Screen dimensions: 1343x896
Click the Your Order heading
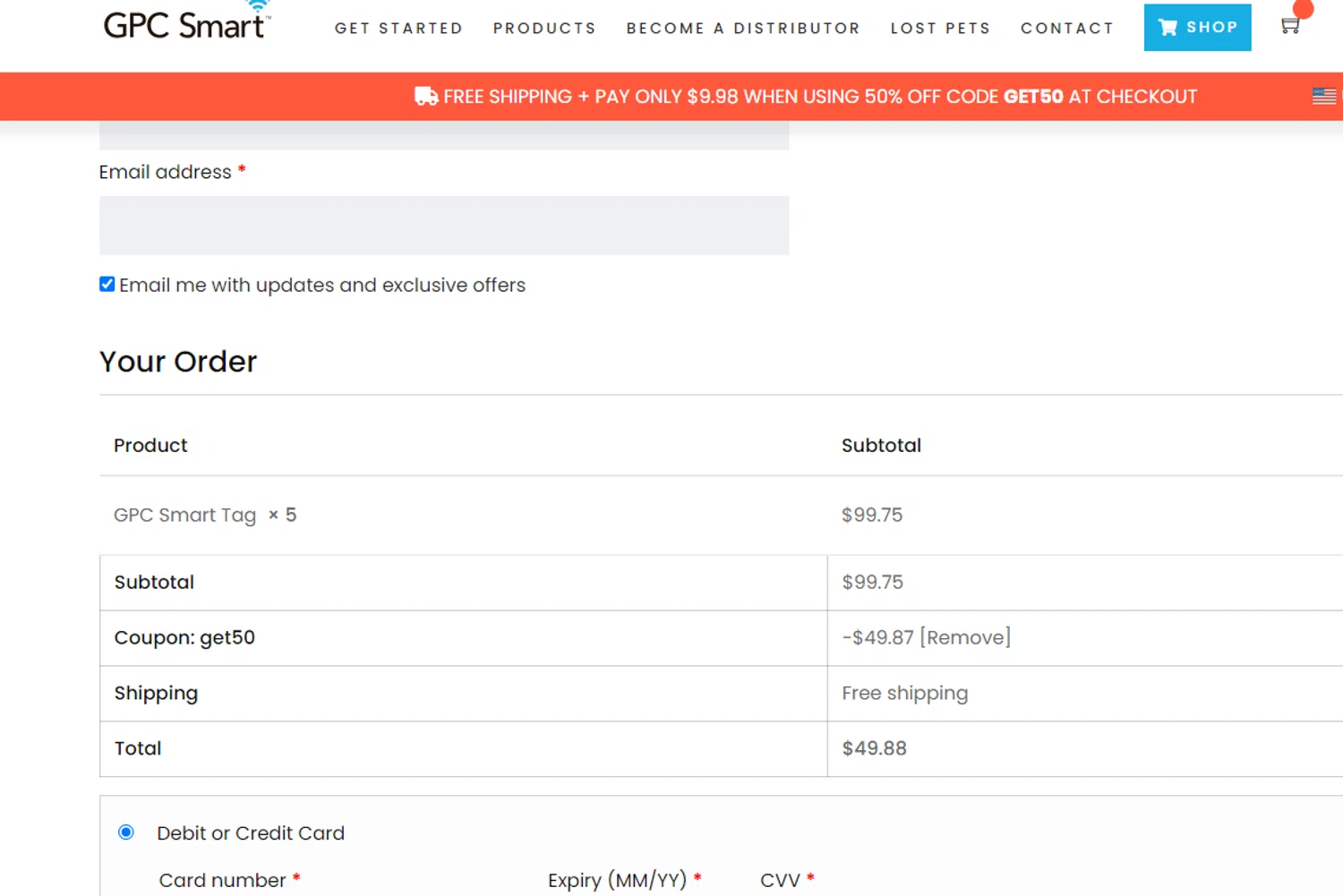178,362
